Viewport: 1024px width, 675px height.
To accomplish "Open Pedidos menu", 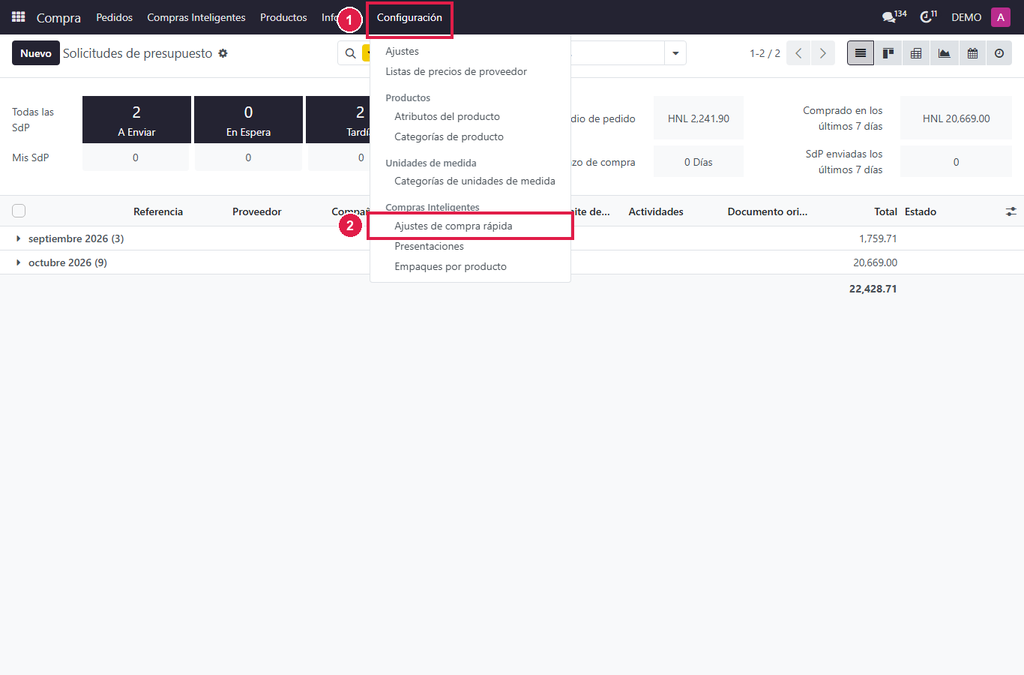I will tap(114, 18).
